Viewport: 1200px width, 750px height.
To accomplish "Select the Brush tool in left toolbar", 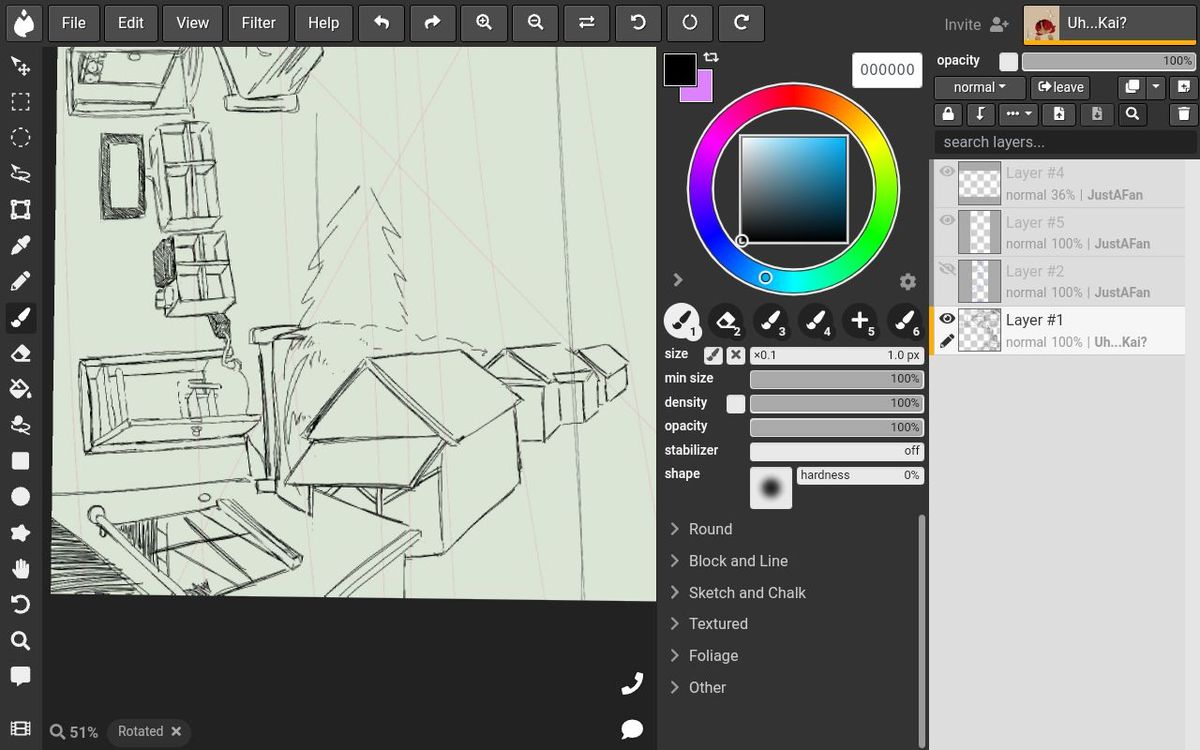I will (x=20, y=318).
